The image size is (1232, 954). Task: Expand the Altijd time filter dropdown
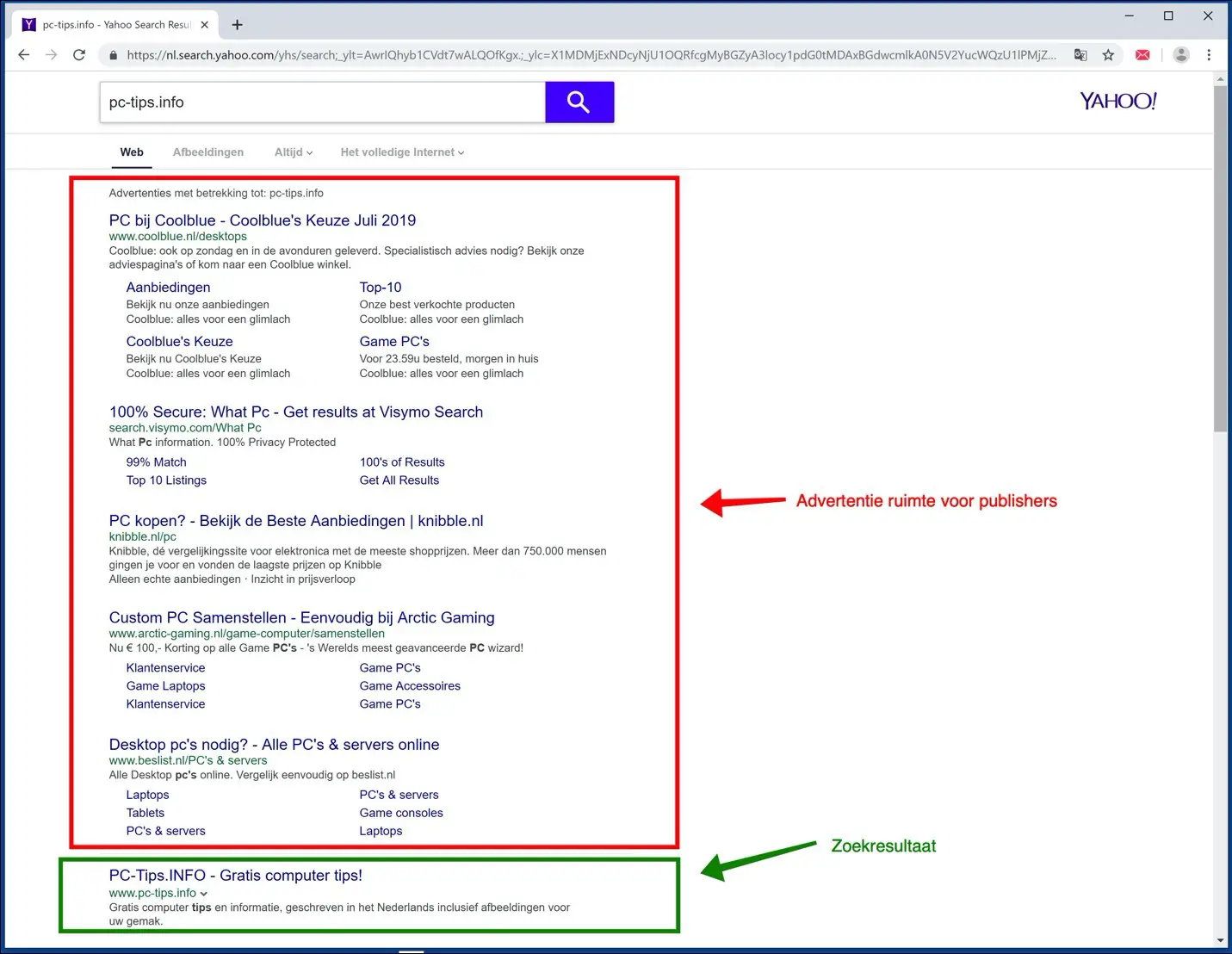point(294,152)
